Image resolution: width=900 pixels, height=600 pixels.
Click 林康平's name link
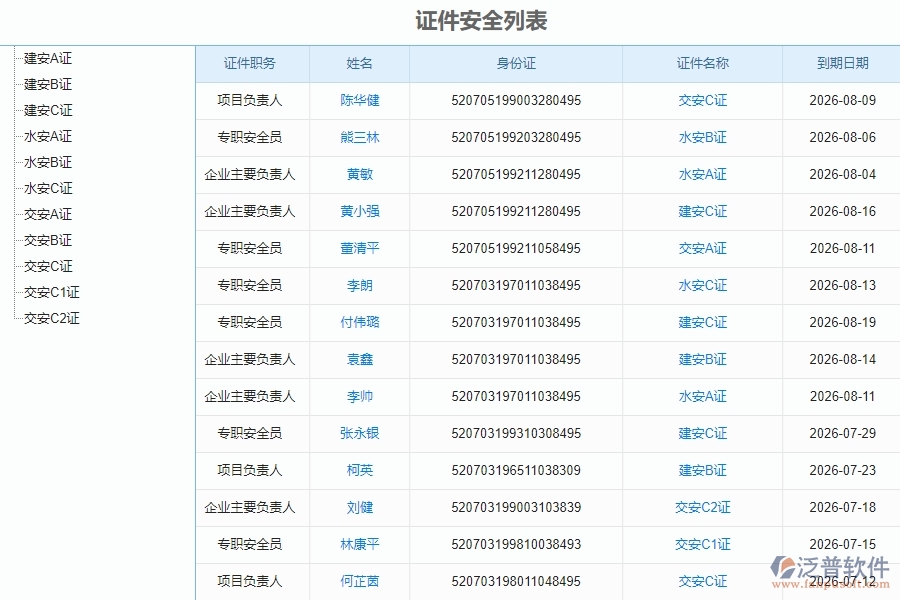[359, 544]
